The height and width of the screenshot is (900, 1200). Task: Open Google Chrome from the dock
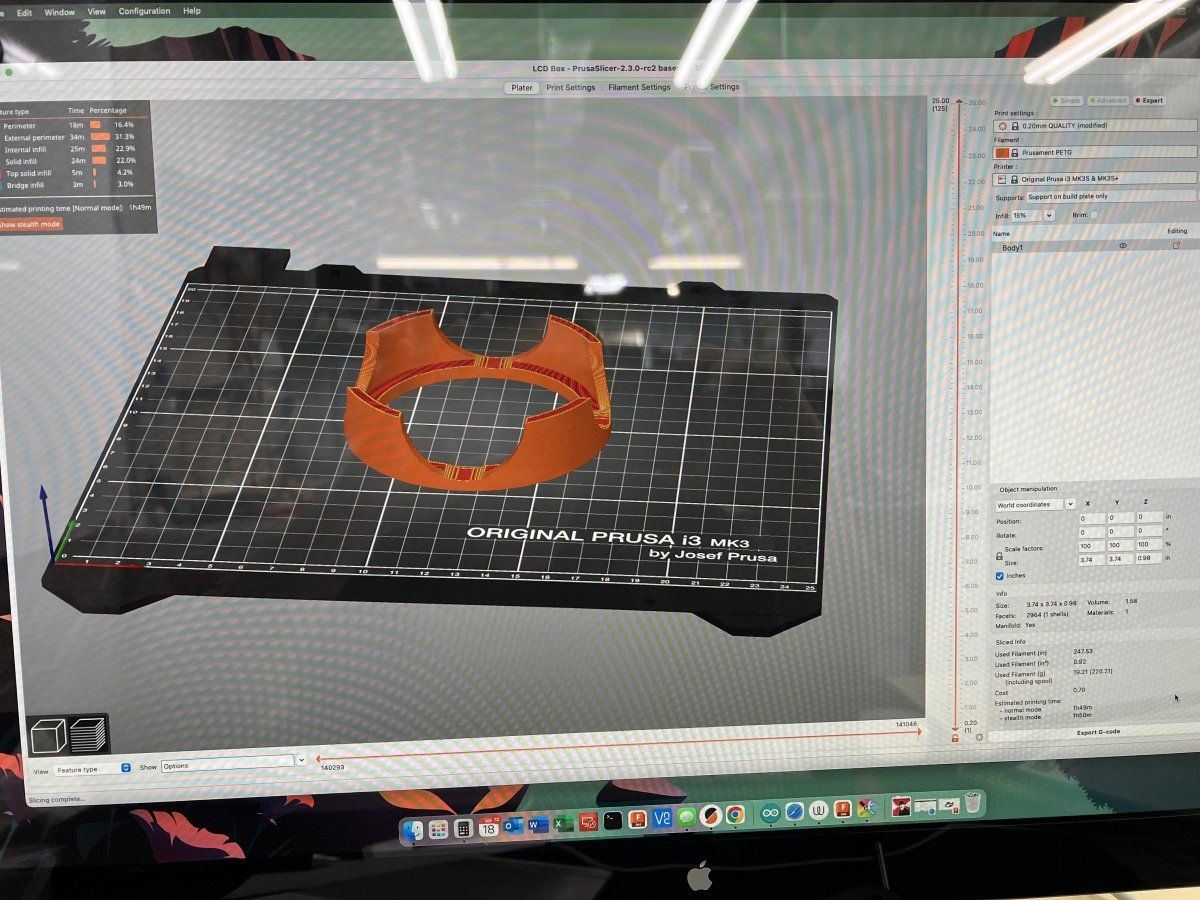[x=735, y=815]
